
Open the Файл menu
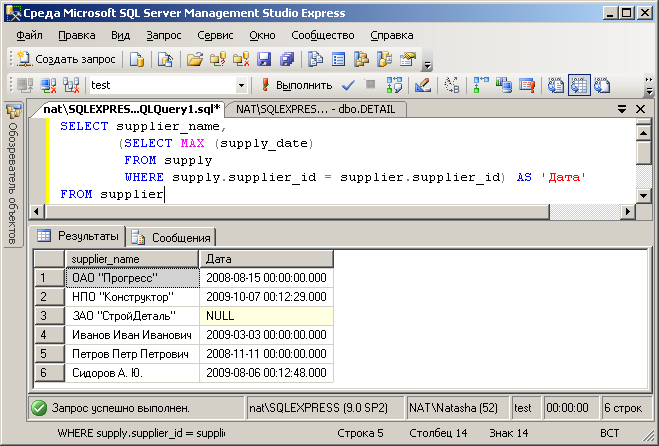pyautogui.click(x=29, y=35)
